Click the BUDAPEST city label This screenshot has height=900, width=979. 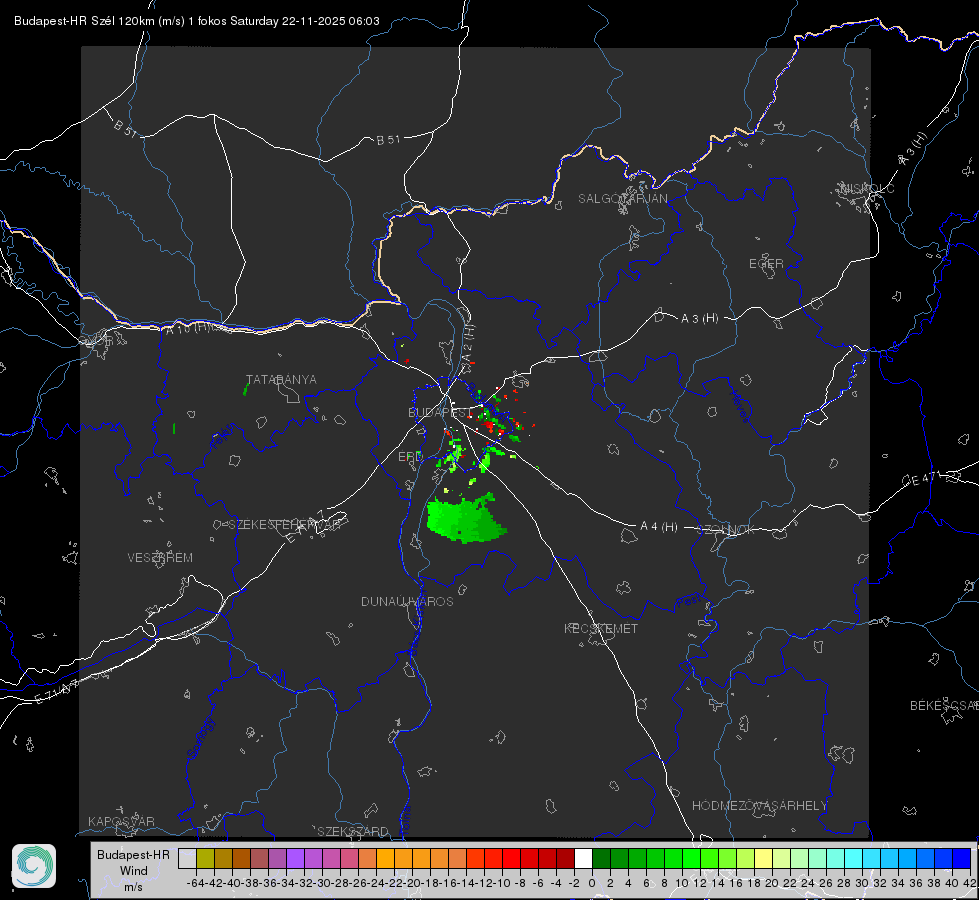[440, 413]
